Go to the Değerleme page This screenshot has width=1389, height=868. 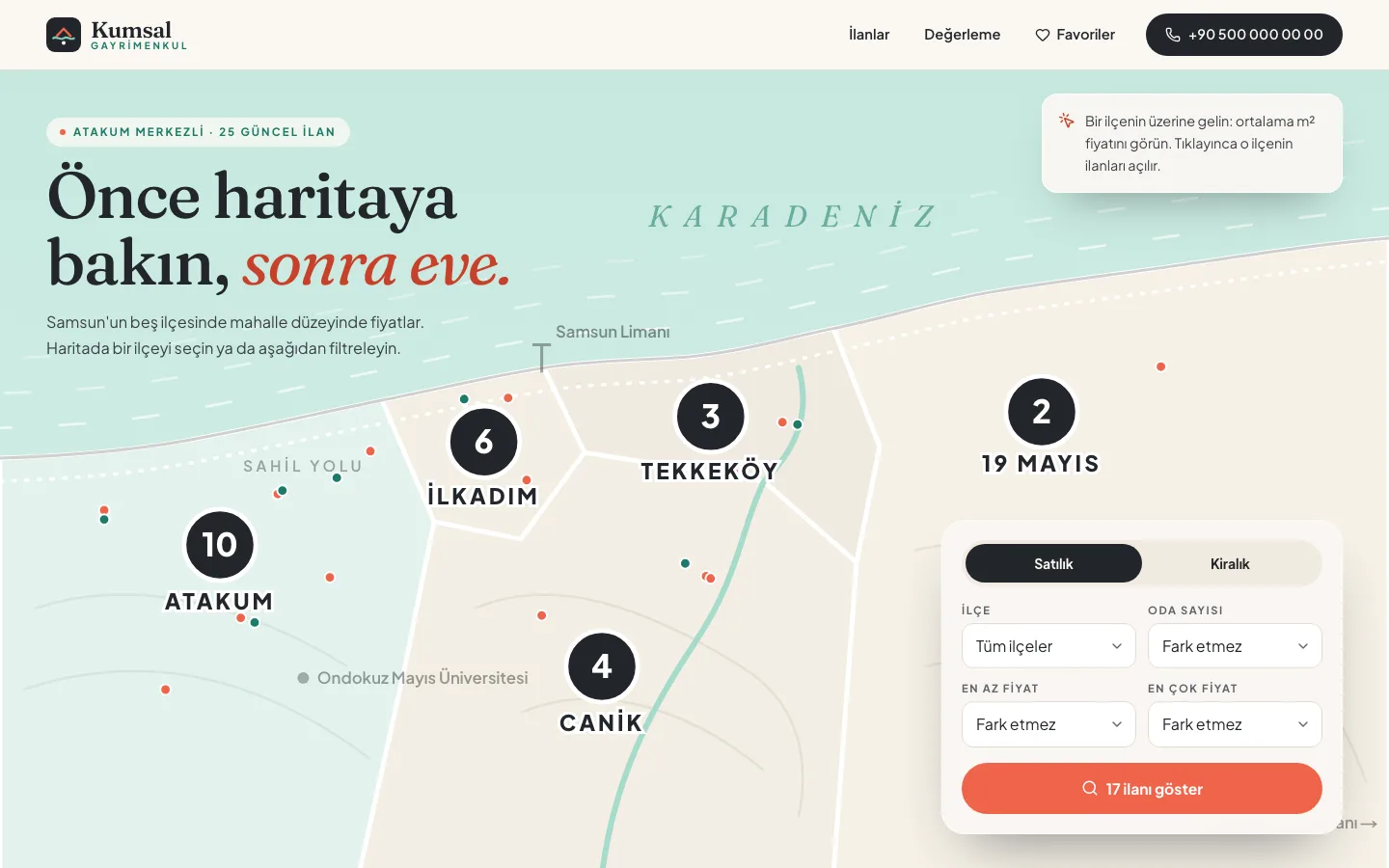(x=962, y=35)
